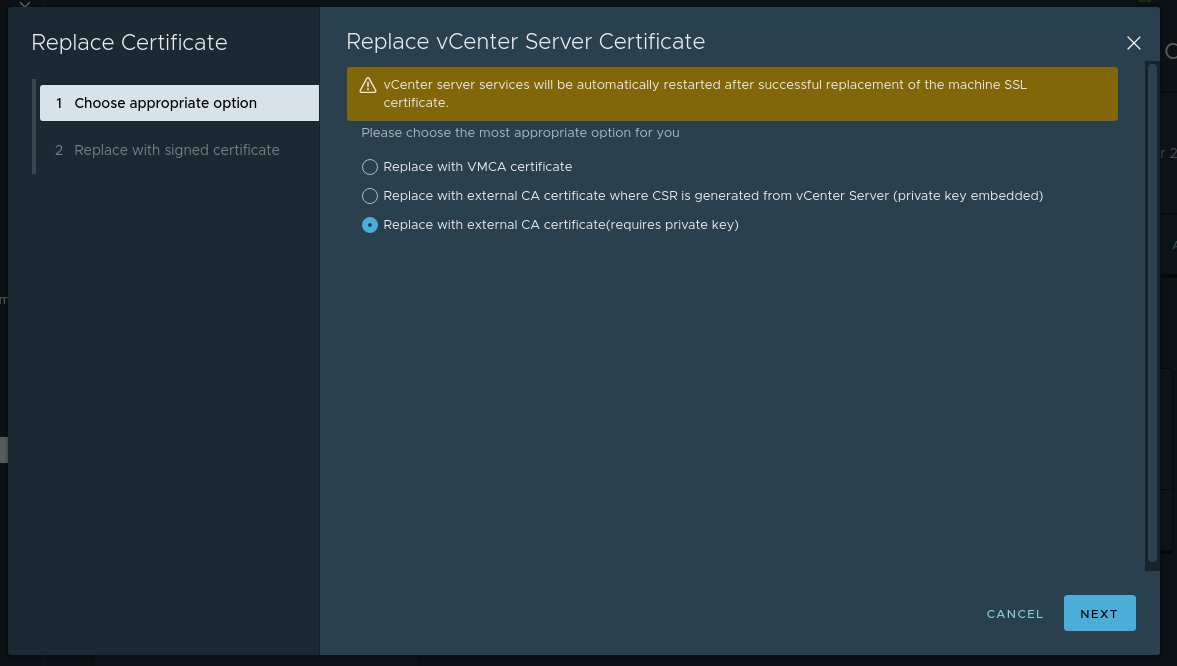Click the Replace vCenter Server Certificate heading
The height and width of the screenshot is (666, 1177).
pyautogui.click(x=525, y=42)
